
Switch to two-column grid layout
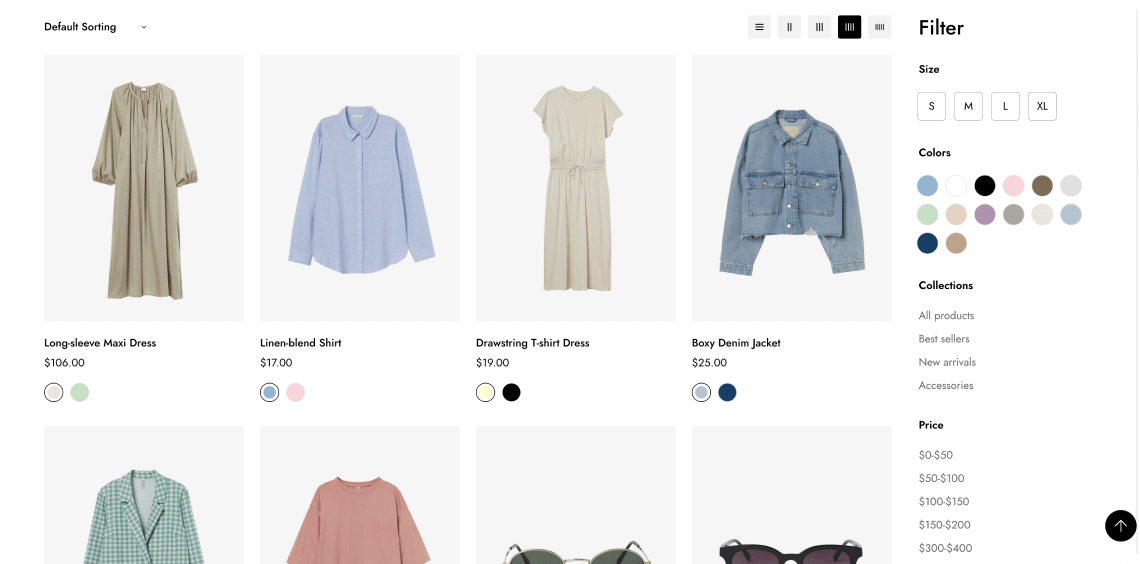[789, 27]
